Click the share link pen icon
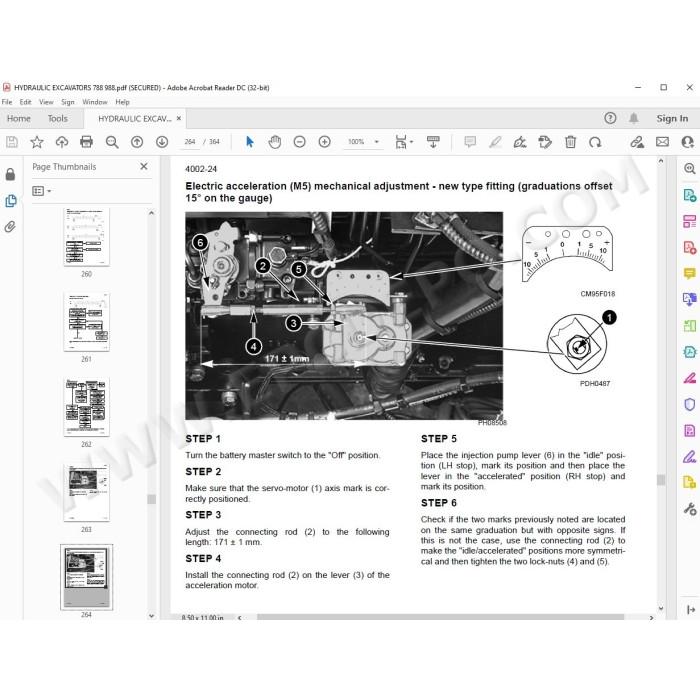The width and height of the screenshot is (700, 700). (637, 142)
